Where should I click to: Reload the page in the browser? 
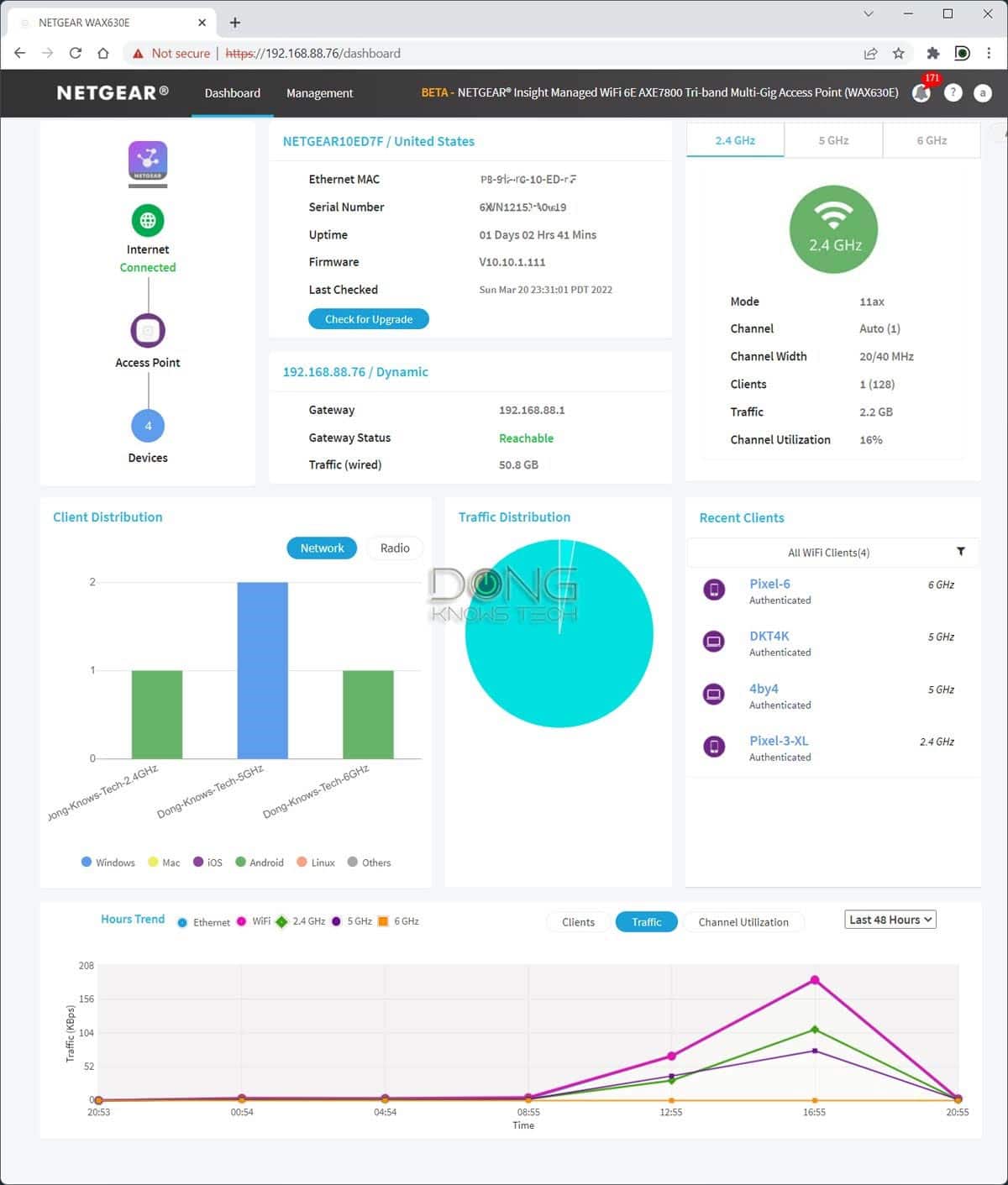75,53
